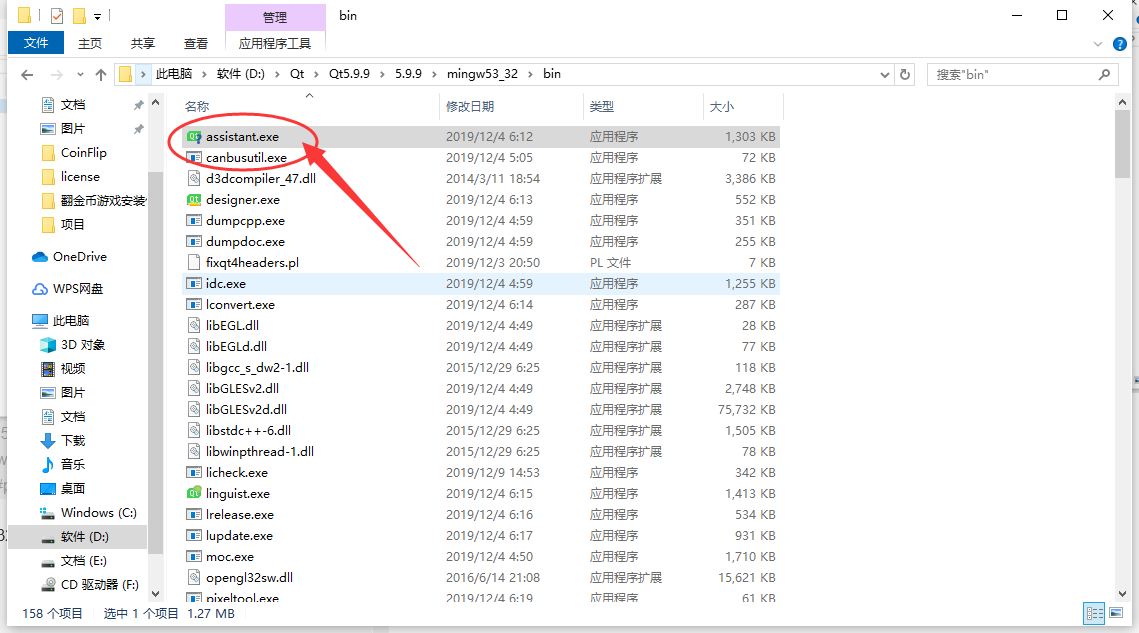
Task: Switch to the 共享 ribbon tab
Action: click(x=142, y=44)
